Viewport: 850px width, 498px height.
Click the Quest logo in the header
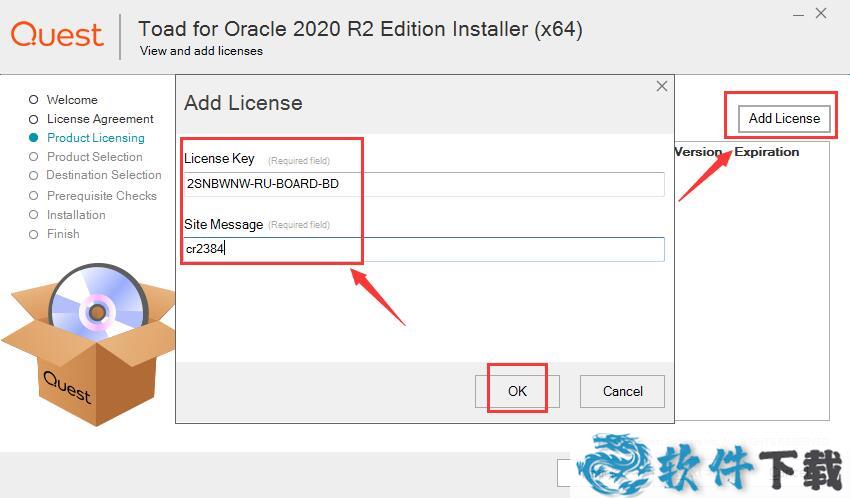pos(57,35)
